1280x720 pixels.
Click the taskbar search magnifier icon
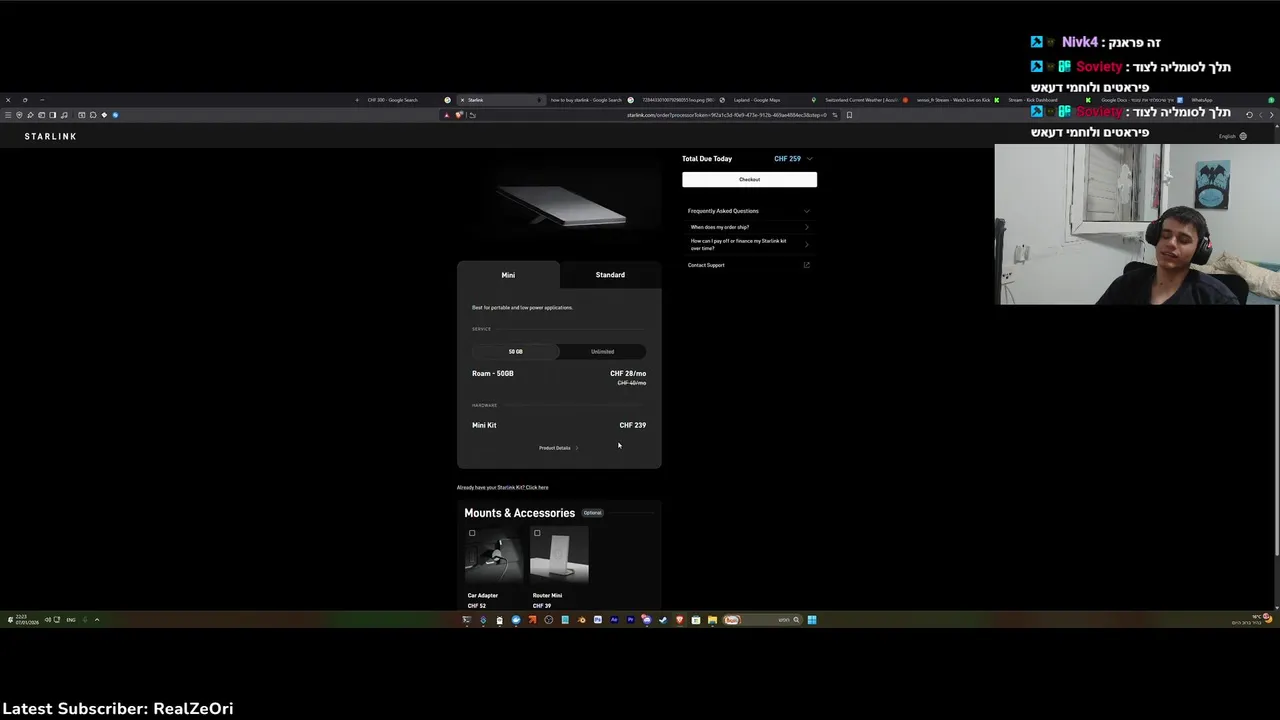coord(796,620)
